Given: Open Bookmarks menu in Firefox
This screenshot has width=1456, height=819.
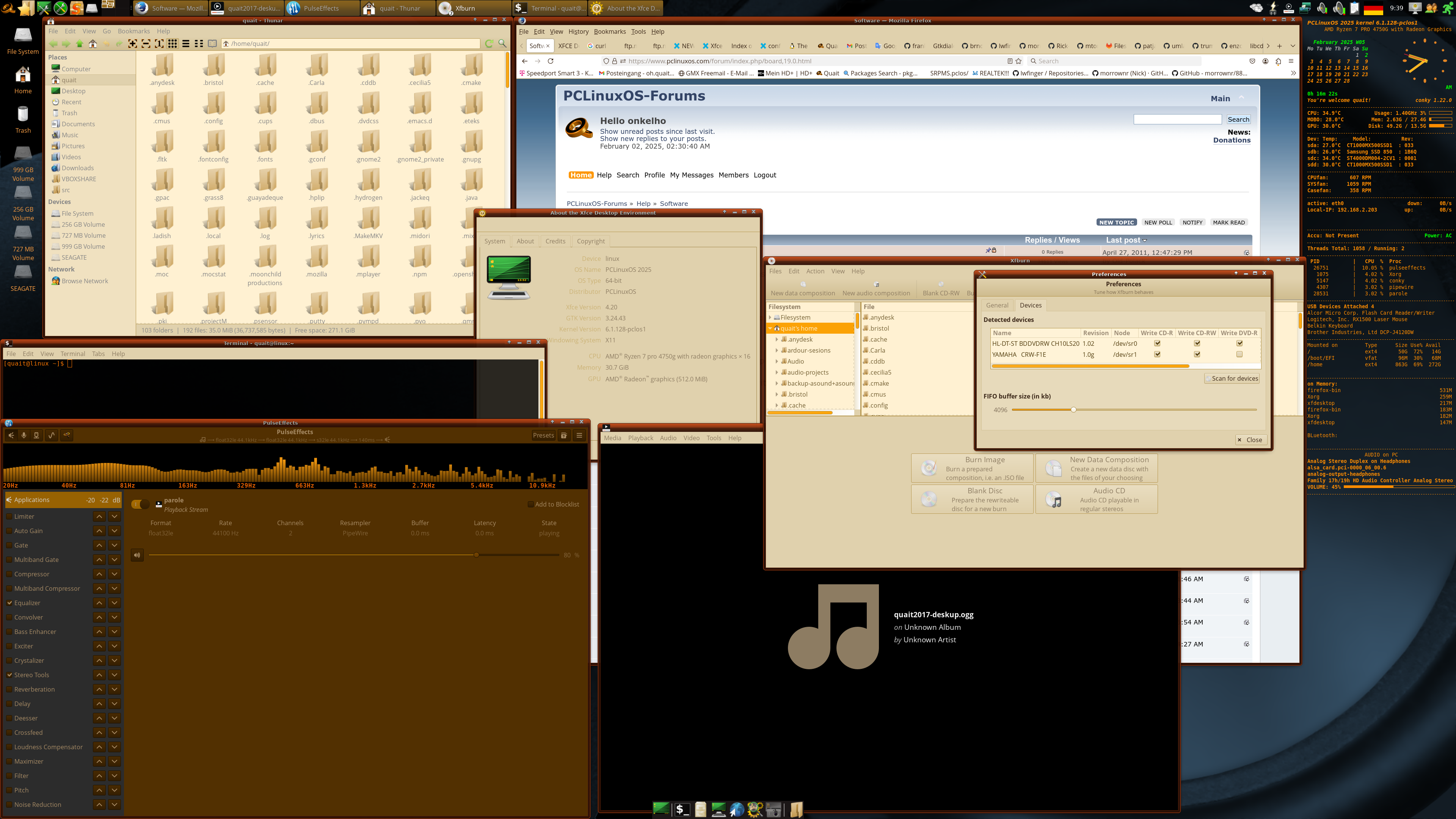Looking at the screenshot, I should (609, 31).
